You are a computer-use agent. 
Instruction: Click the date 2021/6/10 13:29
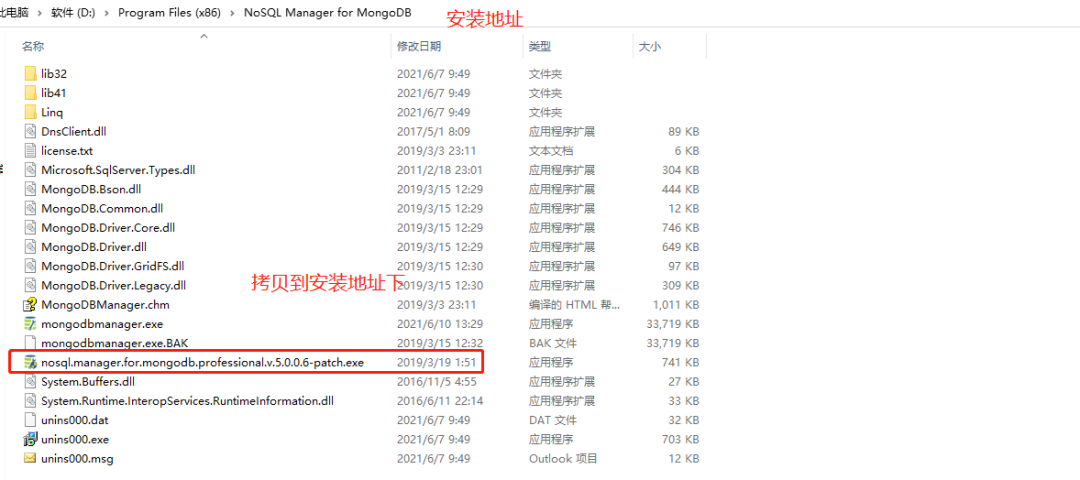coord(437,324)
